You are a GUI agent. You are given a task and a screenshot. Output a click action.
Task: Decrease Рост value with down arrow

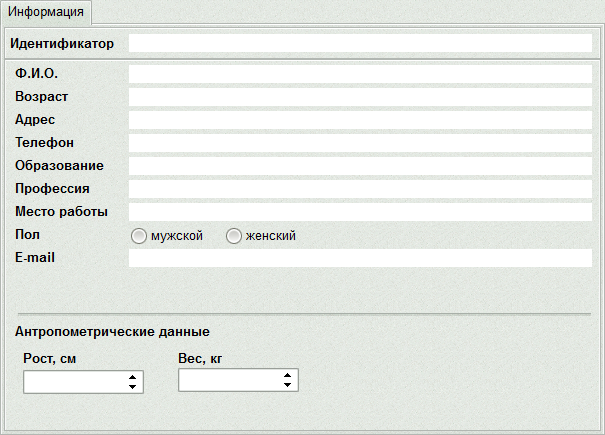[x=132, y=387]
